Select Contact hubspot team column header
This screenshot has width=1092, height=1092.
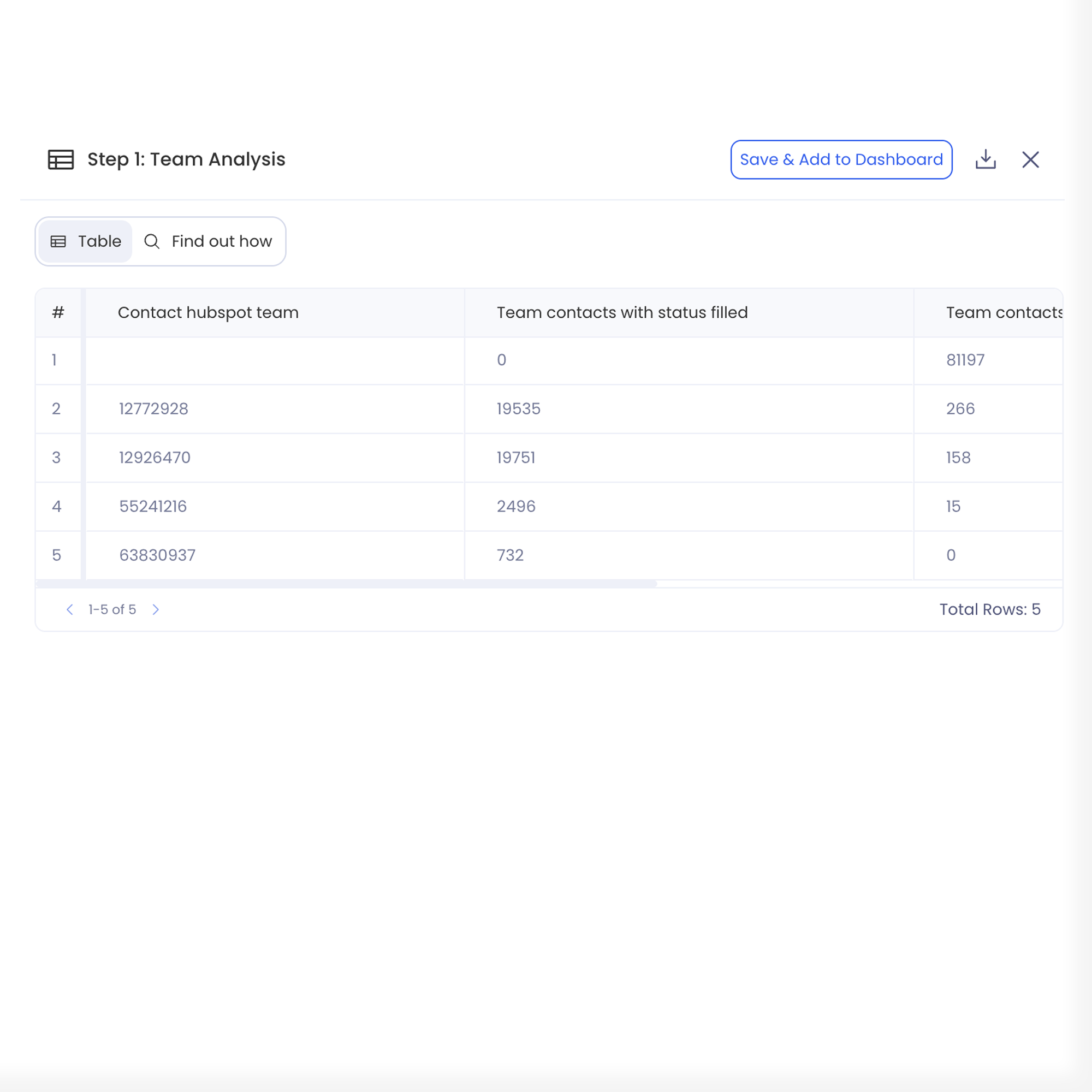(208, 312)
